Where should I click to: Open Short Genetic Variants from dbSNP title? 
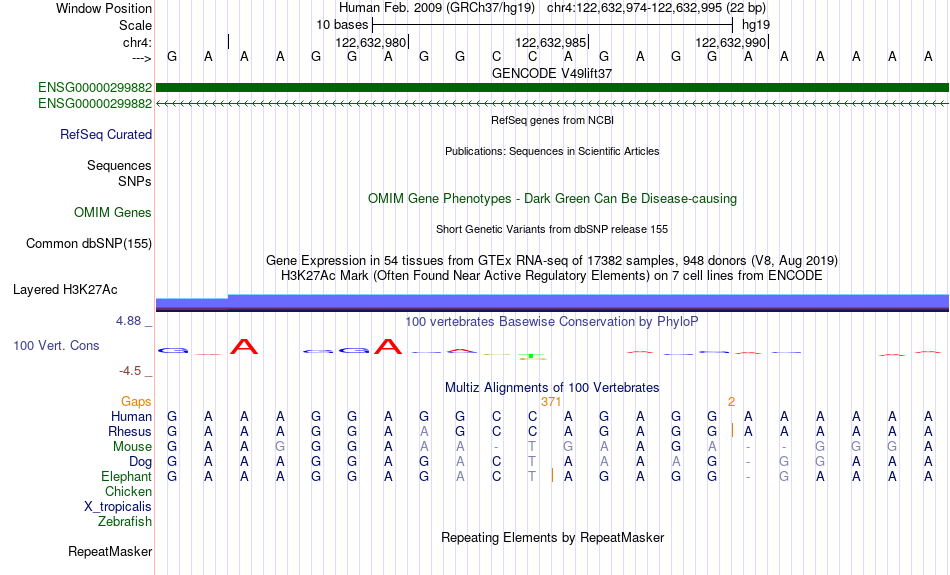click(552, 229)
